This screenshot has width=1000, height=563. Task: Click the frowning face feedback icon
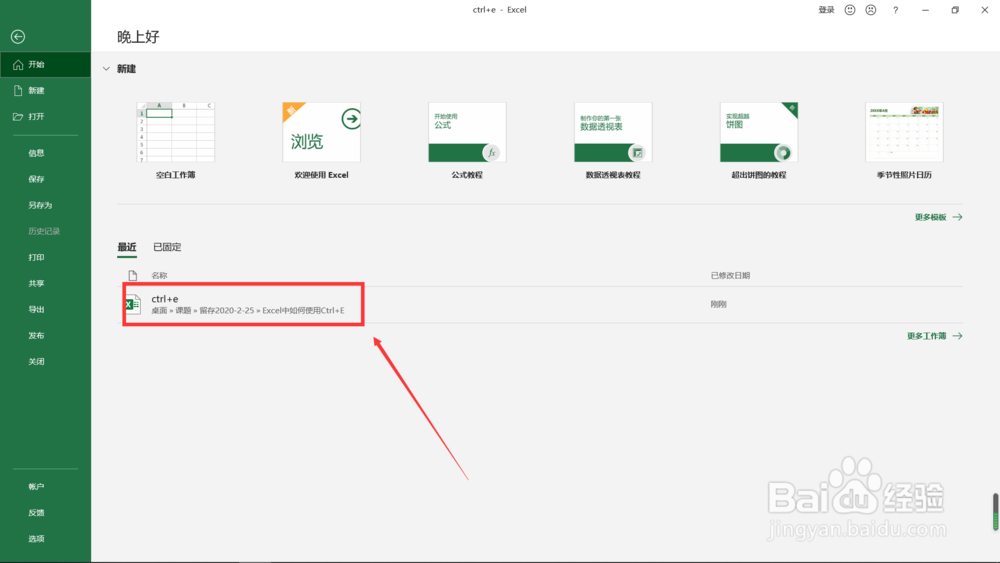[x=871, y=10]
